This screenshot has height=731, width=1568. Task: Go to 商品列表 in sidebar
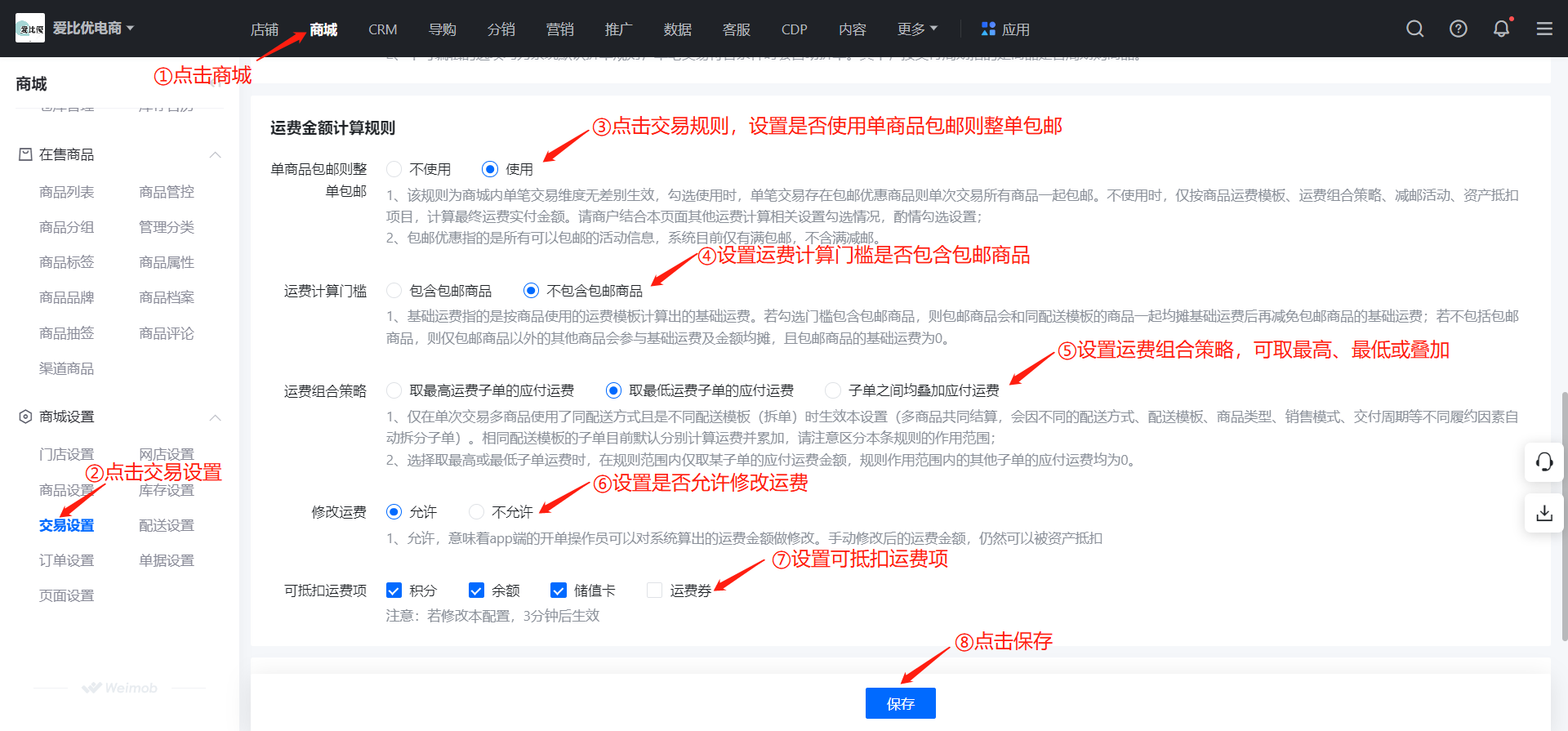tap(67, 192)
